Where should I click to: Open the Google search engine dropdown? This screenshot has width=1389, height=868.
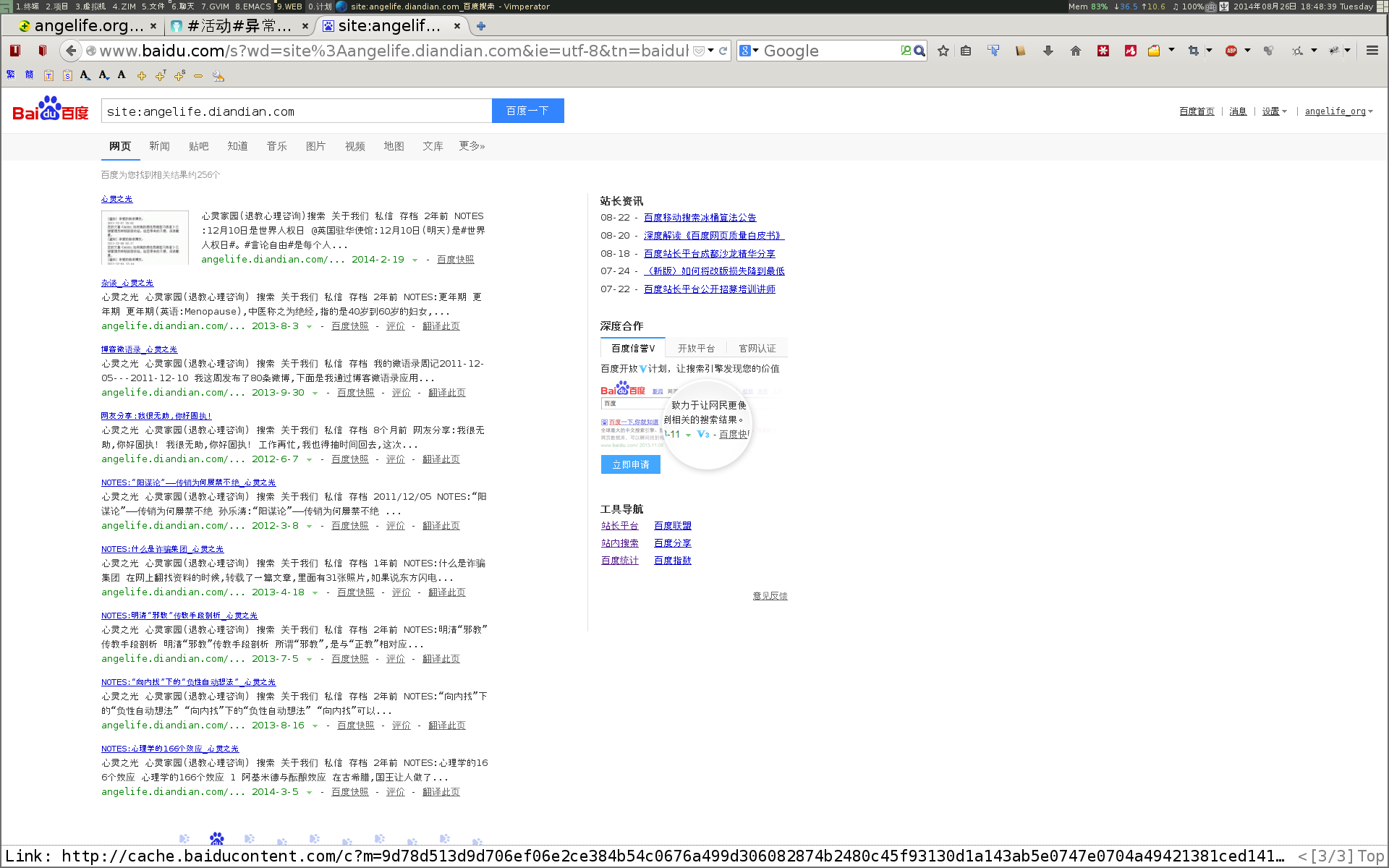(749, 51)
